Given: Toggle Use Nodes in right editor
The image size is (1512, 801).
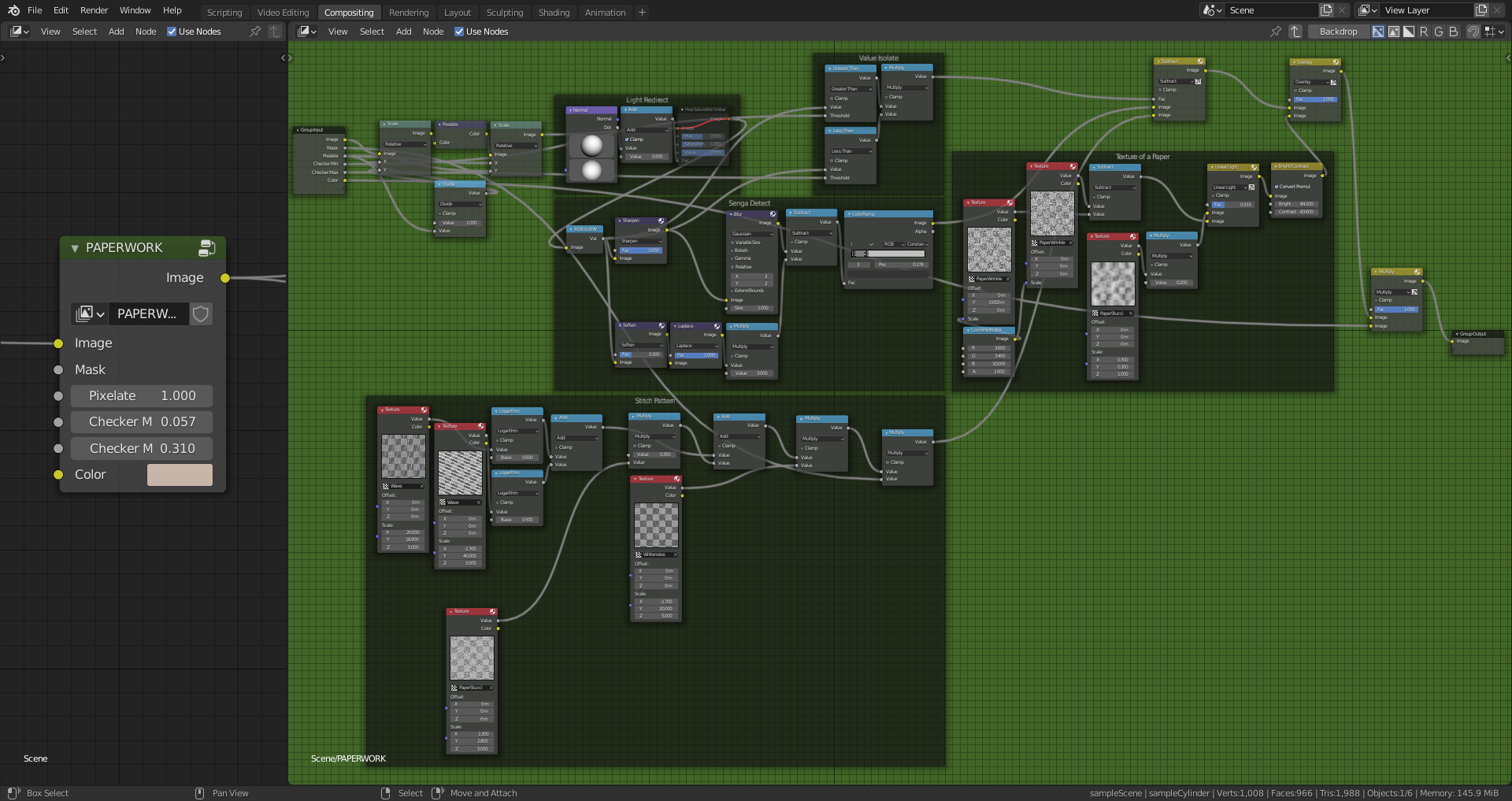Looking at the screenshot, I should click(459, 32).
